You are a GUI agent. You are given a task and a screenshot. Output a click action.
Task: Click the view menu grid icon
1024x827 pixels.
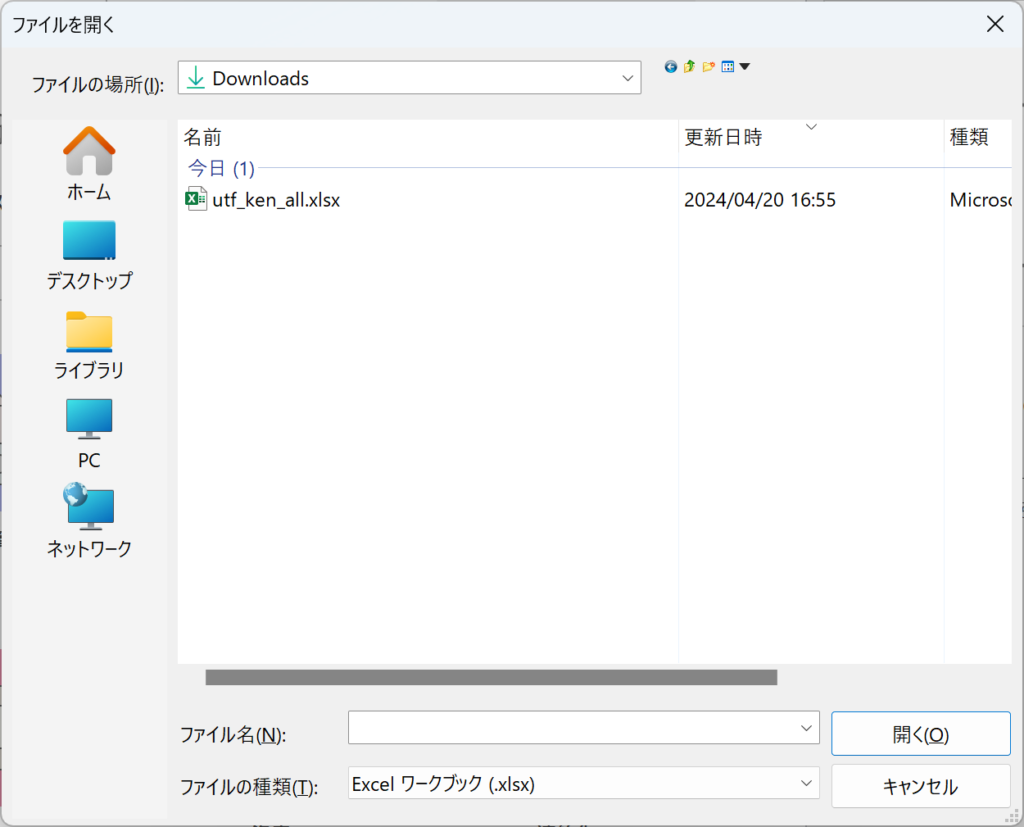point(728,67)
